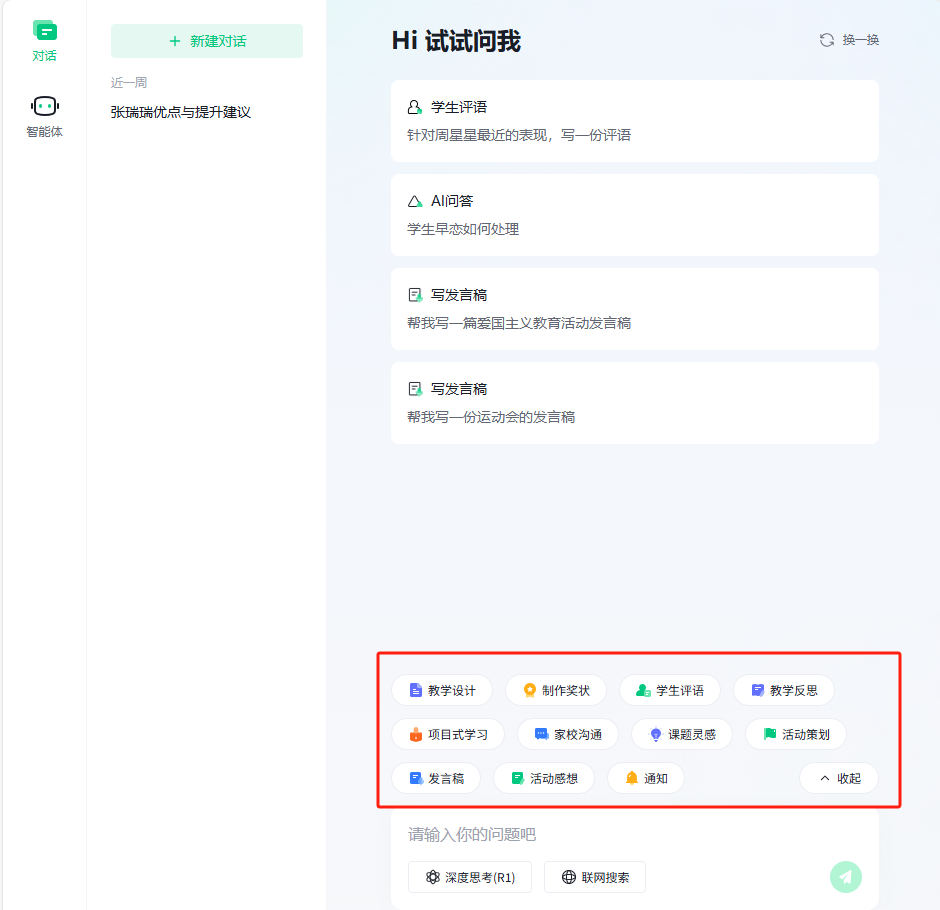This screenshot has height=910, width=940.
Task: Turn on 联网搜索
Action: pyautogui.click(x=596, y=877)
